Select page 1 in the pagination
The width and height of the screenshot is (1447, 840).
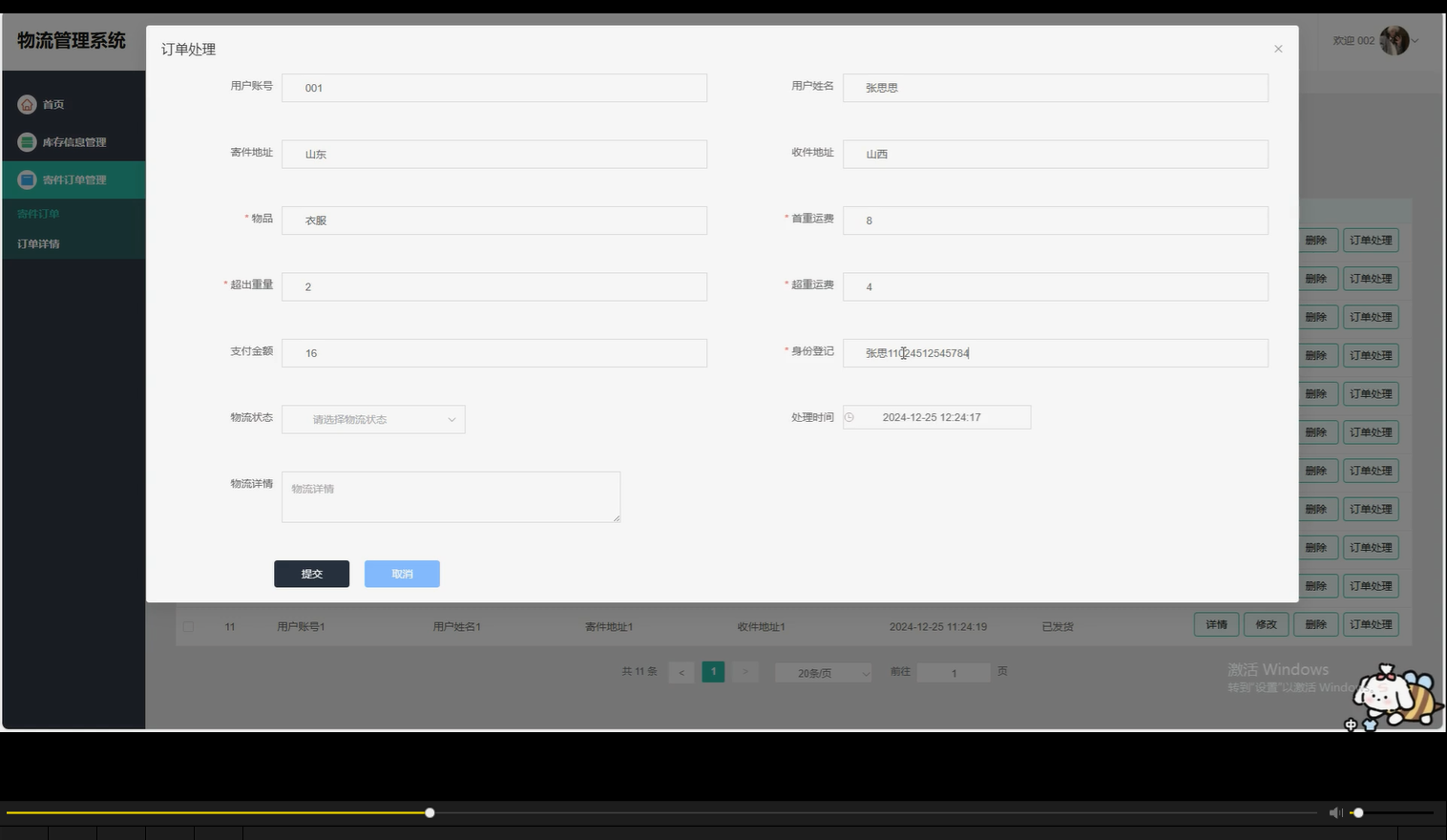[713, 672]
